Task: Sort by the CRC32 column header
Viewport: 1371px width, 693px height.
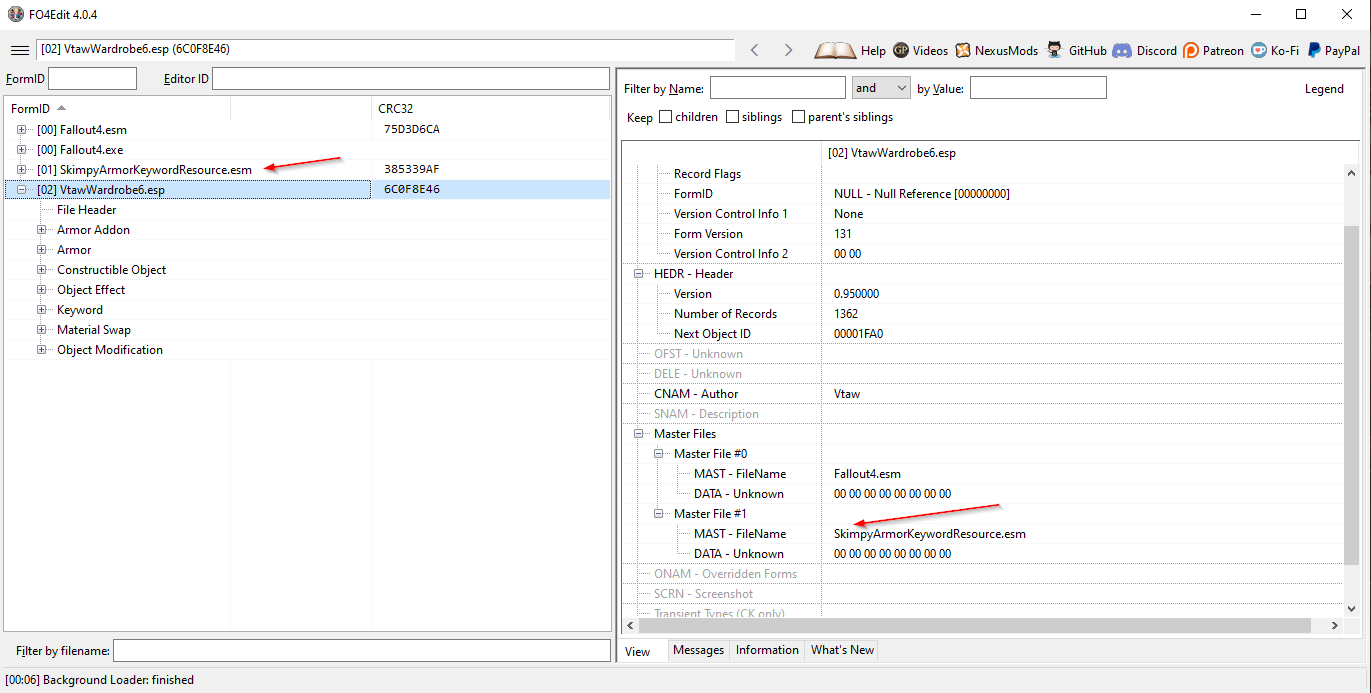Action: pyautogui.click(x=490, y=108)
